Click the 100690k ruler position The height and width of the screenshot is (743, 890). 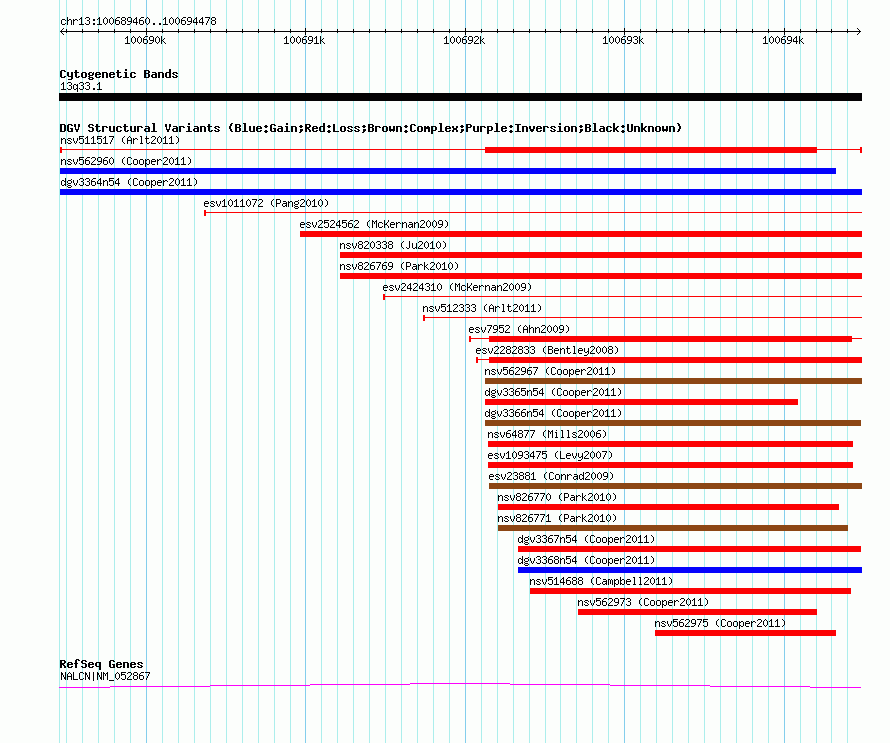145,40
